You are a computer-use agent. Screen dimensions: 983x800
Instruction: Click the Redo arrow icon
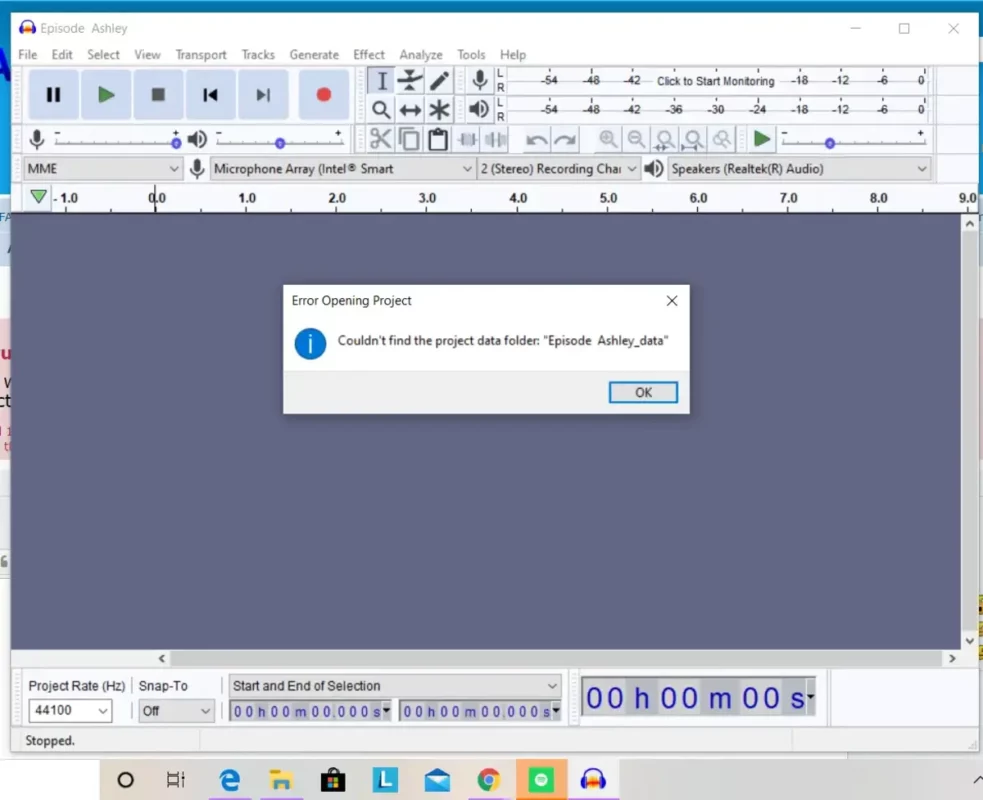tap(565, 139)
